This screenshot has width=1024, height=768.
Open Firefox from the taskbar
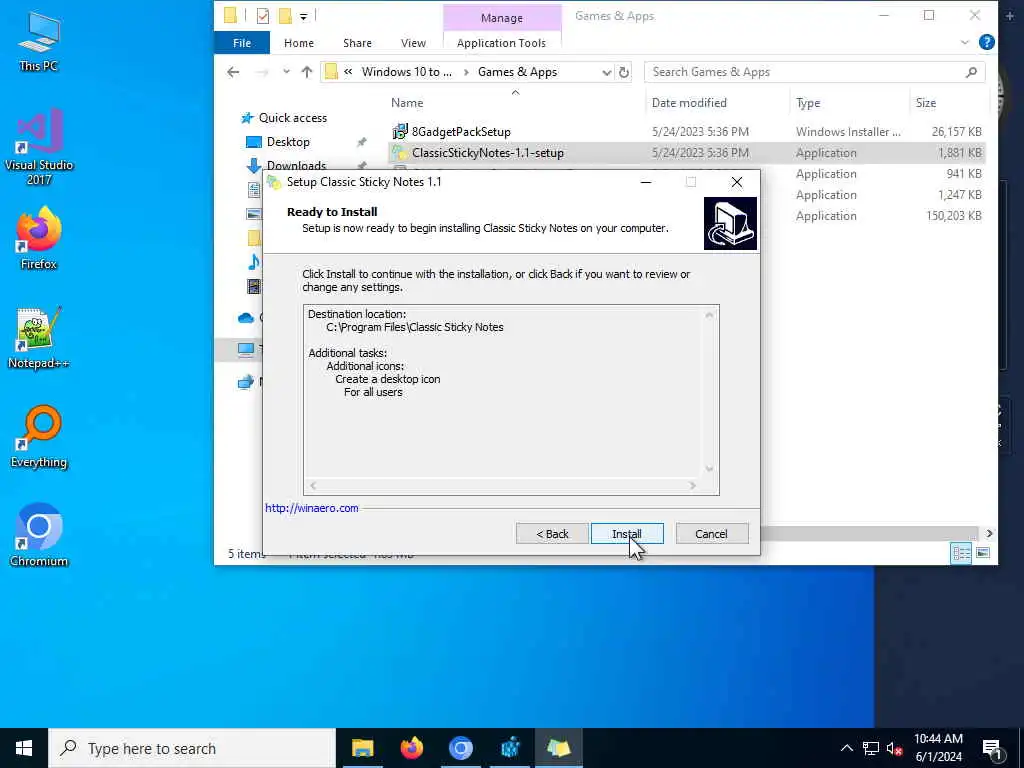[x=411, y=748]
